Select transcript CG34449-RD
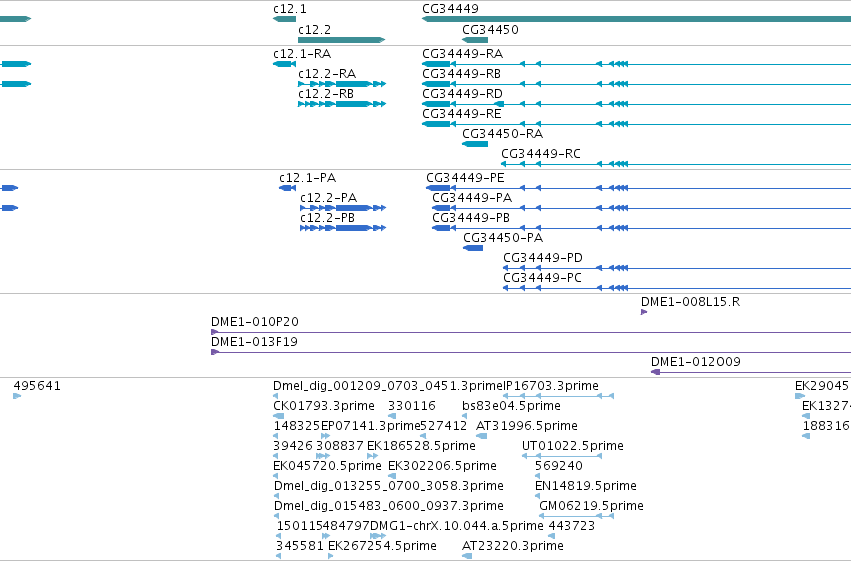The height and width of the screenshot is (561, 851). (636, 104)
